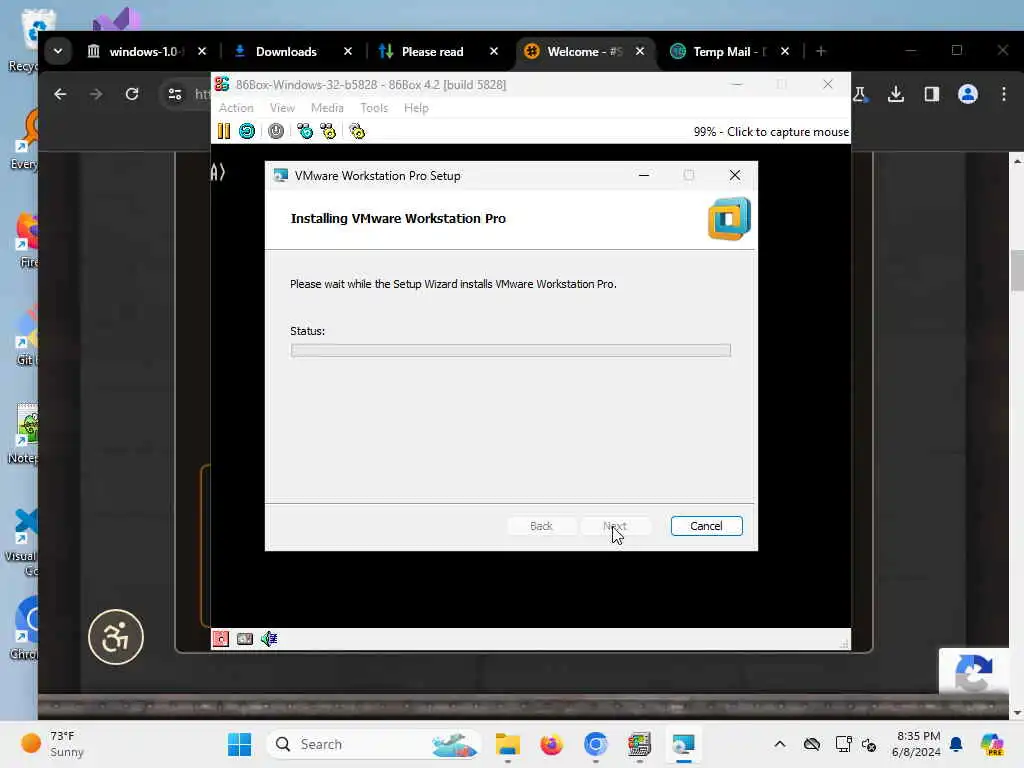Open the 86Box Help menu
The height and width of the screenshot is (768, 1024).
point(416,108)
